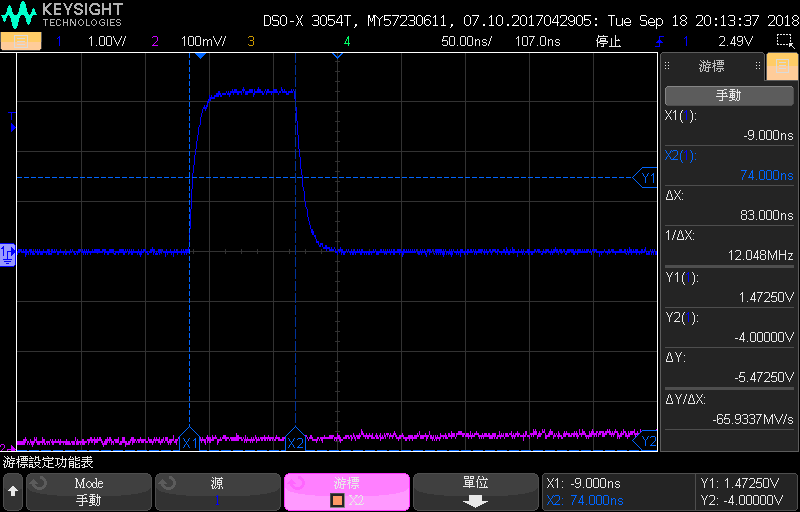The image size is (800, 512).
Task: Click the orange sidebar list icon
Action: pos(783,66)
